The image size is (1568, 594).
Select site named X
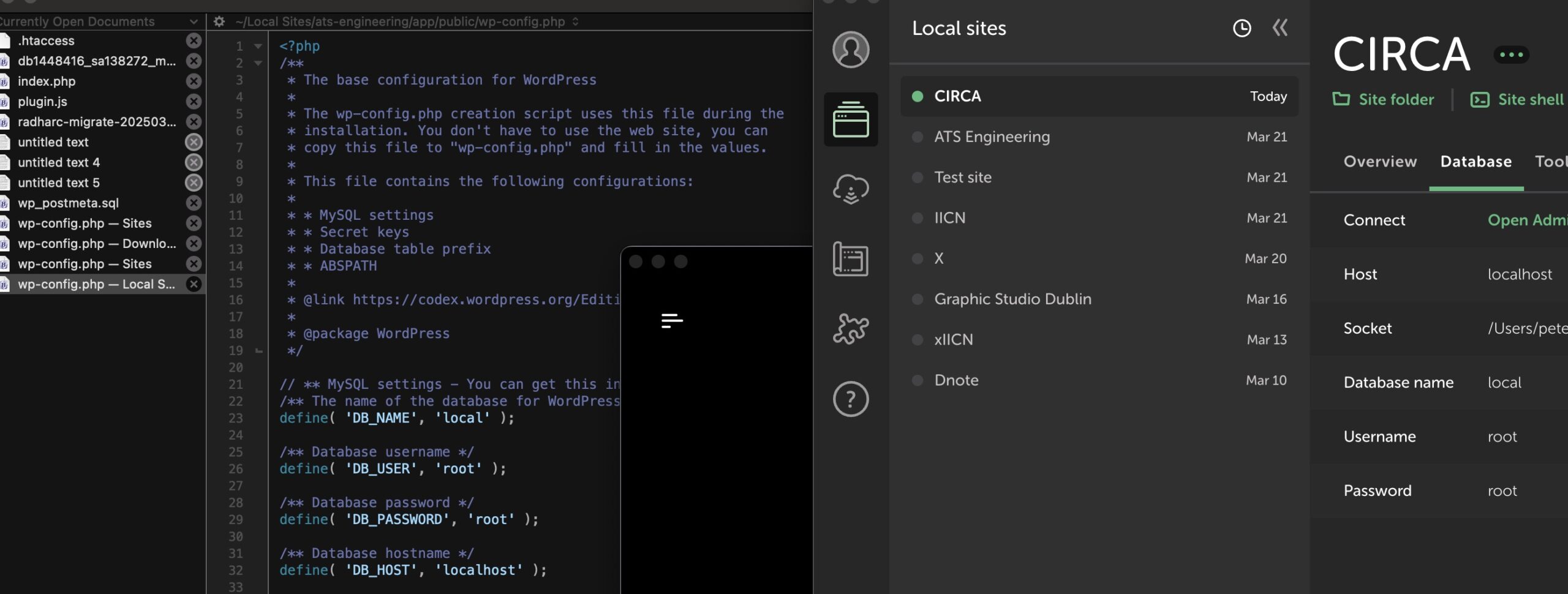1099,258
